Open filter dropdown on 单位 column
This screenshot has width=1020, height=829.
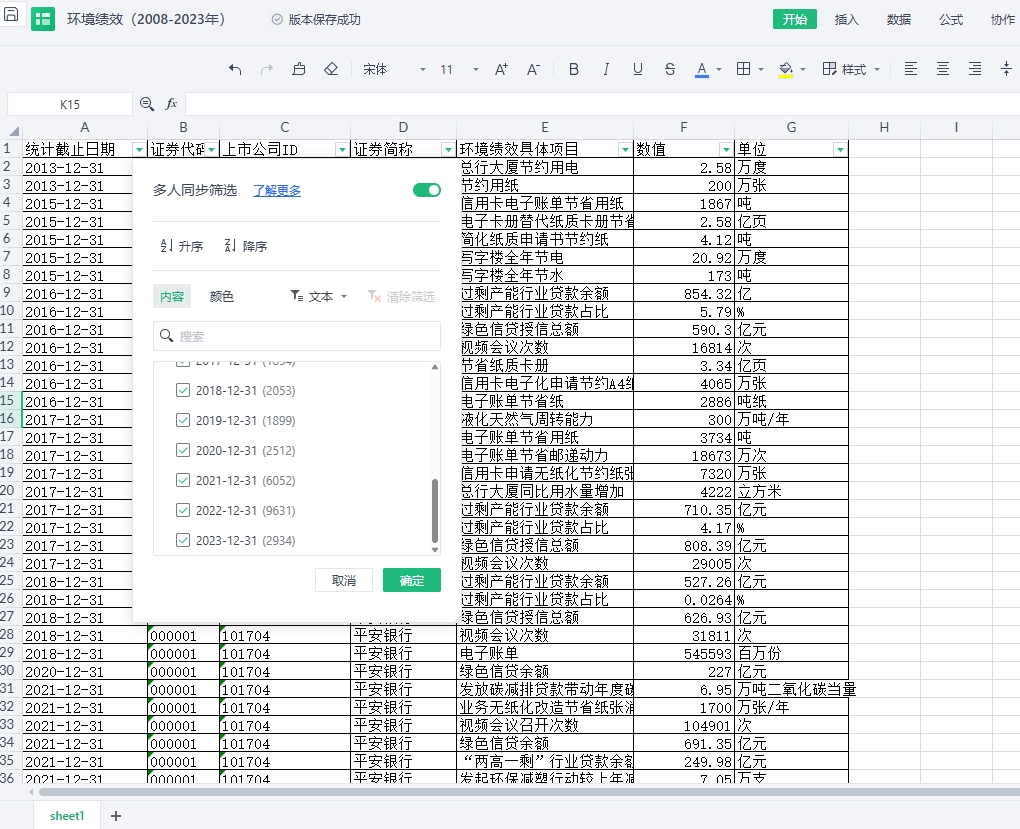click(840, 150)
